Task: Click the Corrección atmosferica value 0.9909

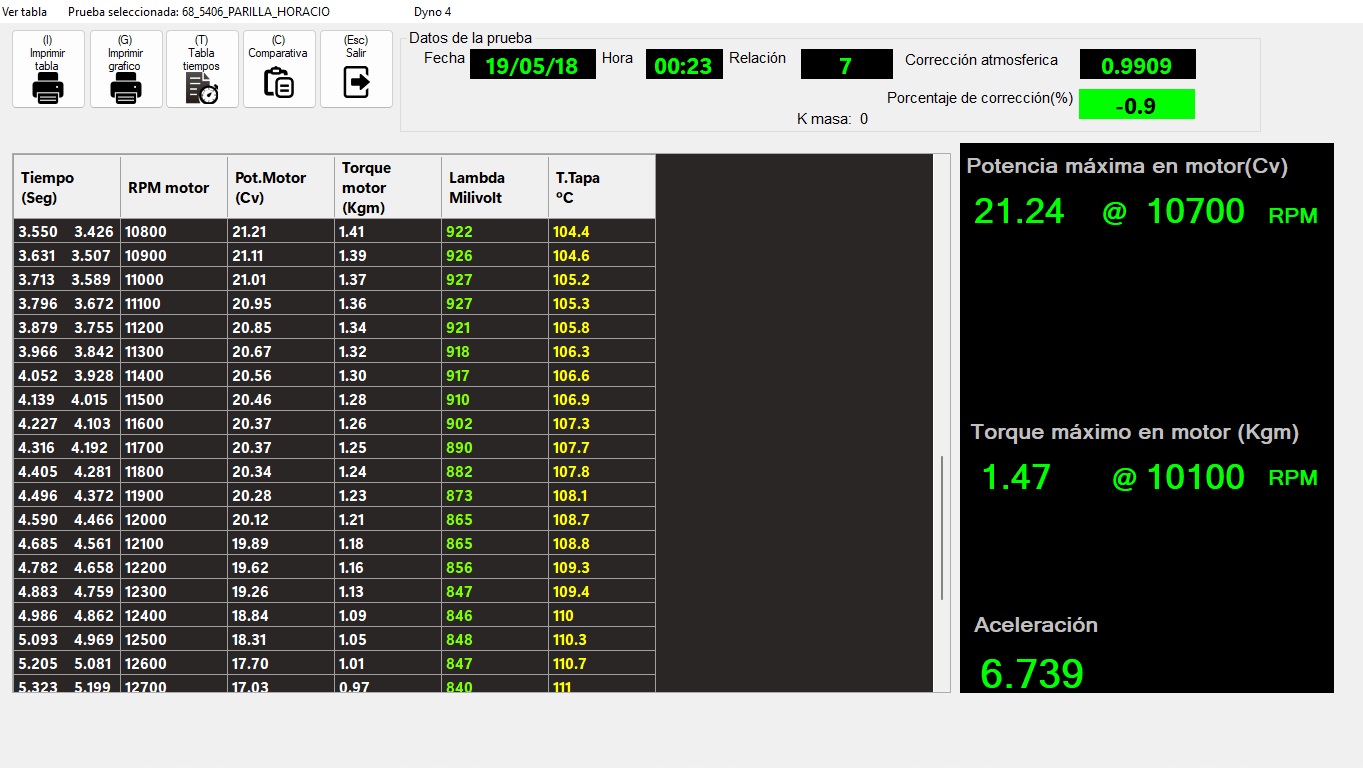Action: [x=1137, y=65]
